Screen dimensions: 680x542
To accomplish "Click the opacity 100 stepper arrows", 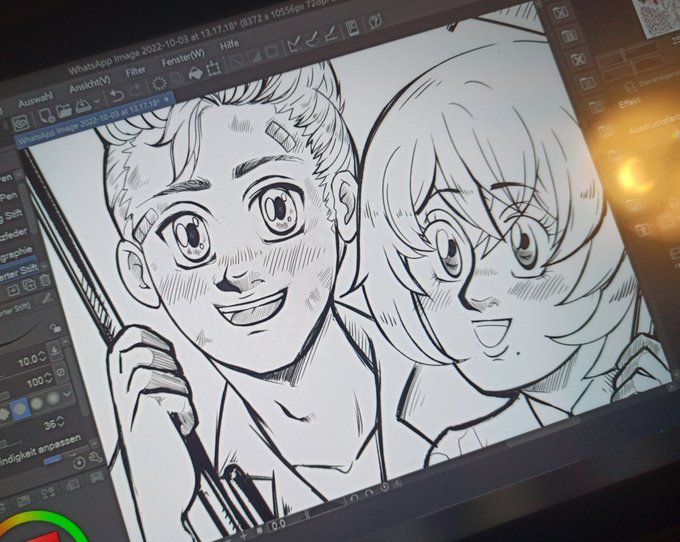I will 48,377.
